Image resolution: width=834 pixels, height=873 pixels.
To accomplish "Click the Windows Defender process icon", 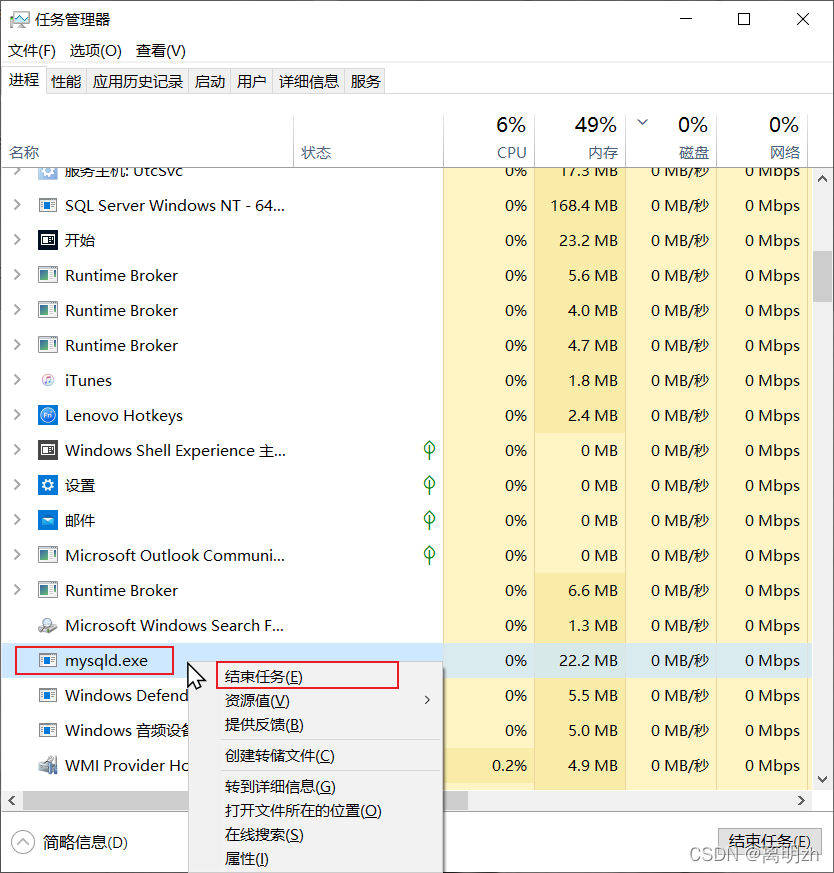I will [48, 695].
